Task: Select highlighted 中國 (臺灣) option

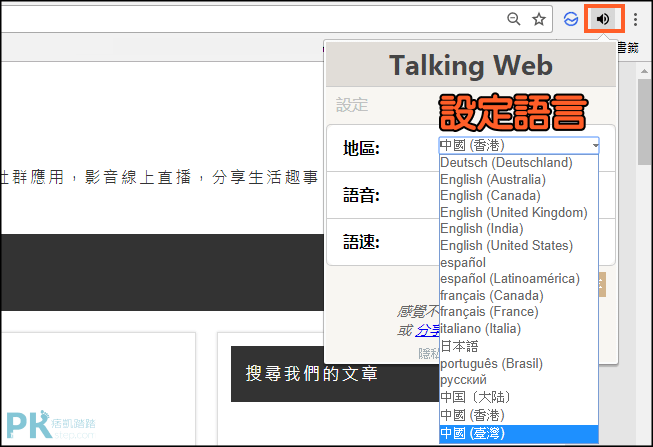Action: pyautogui.click(x=519, y=434)
